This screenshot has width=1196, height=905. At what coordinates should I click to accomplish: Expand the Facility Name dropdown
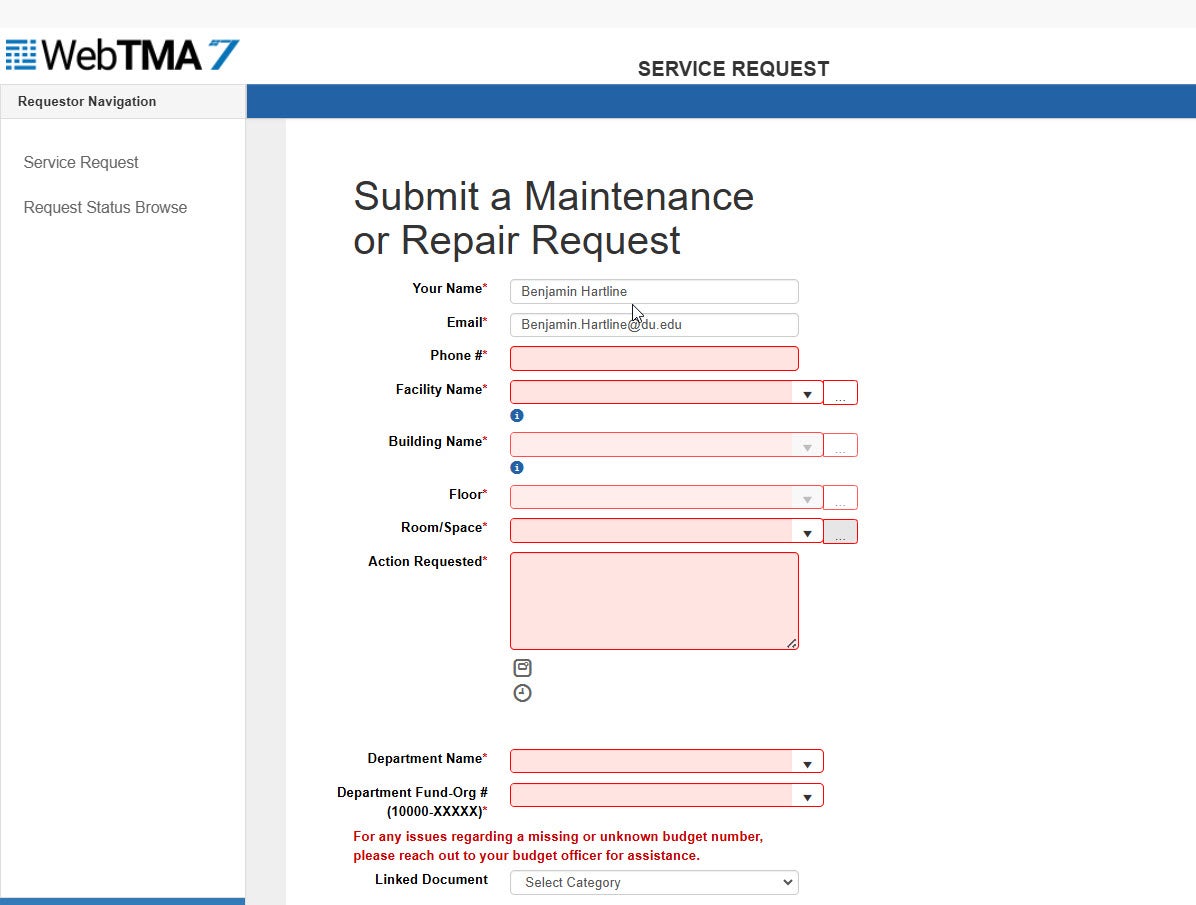click(x=807, y=393)
